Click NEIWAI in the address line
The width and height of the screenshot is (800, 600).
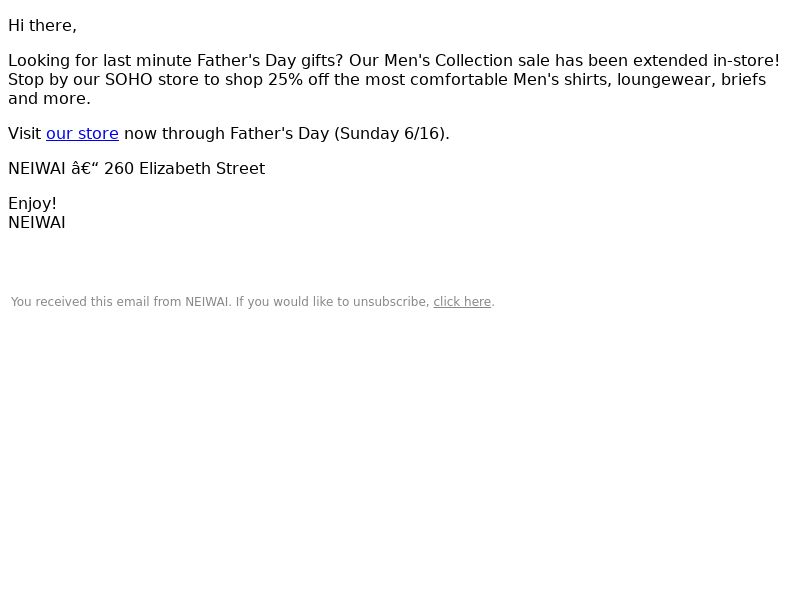click(x=37, y=168)
